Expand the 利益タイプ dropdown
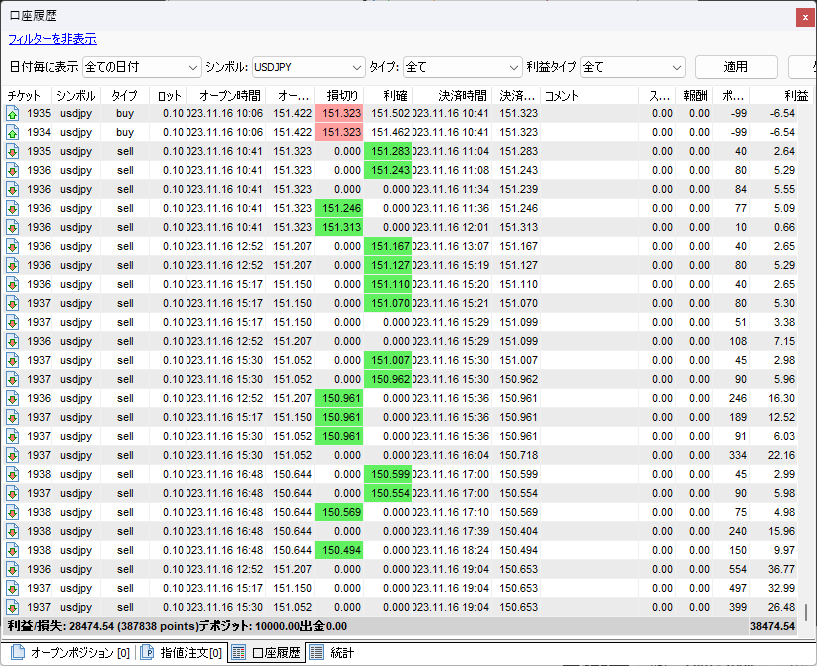 632,67
